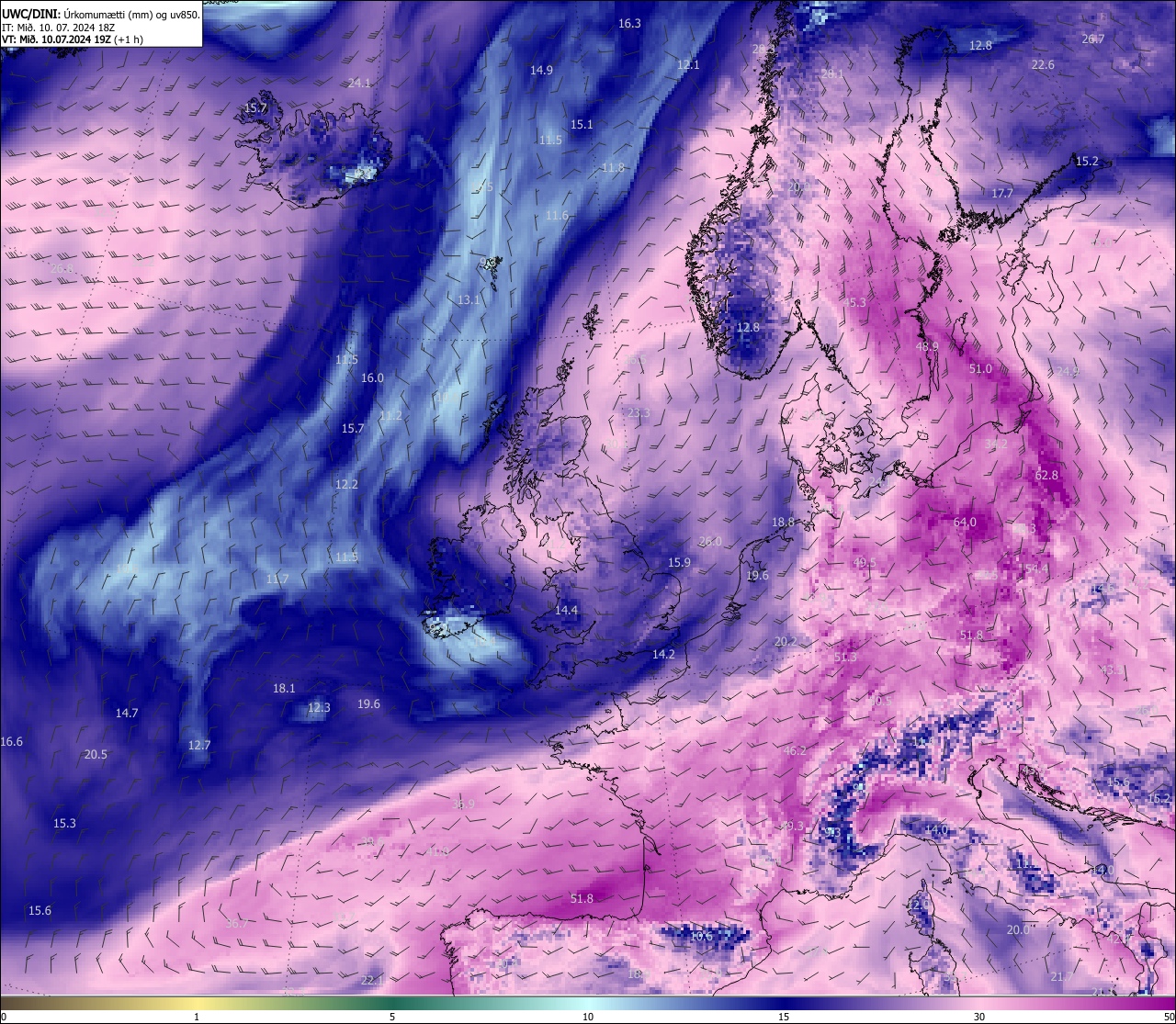Screen dimensions: 1176x1024
Task: Click the 14.7 value label
Action: [127, 714]
